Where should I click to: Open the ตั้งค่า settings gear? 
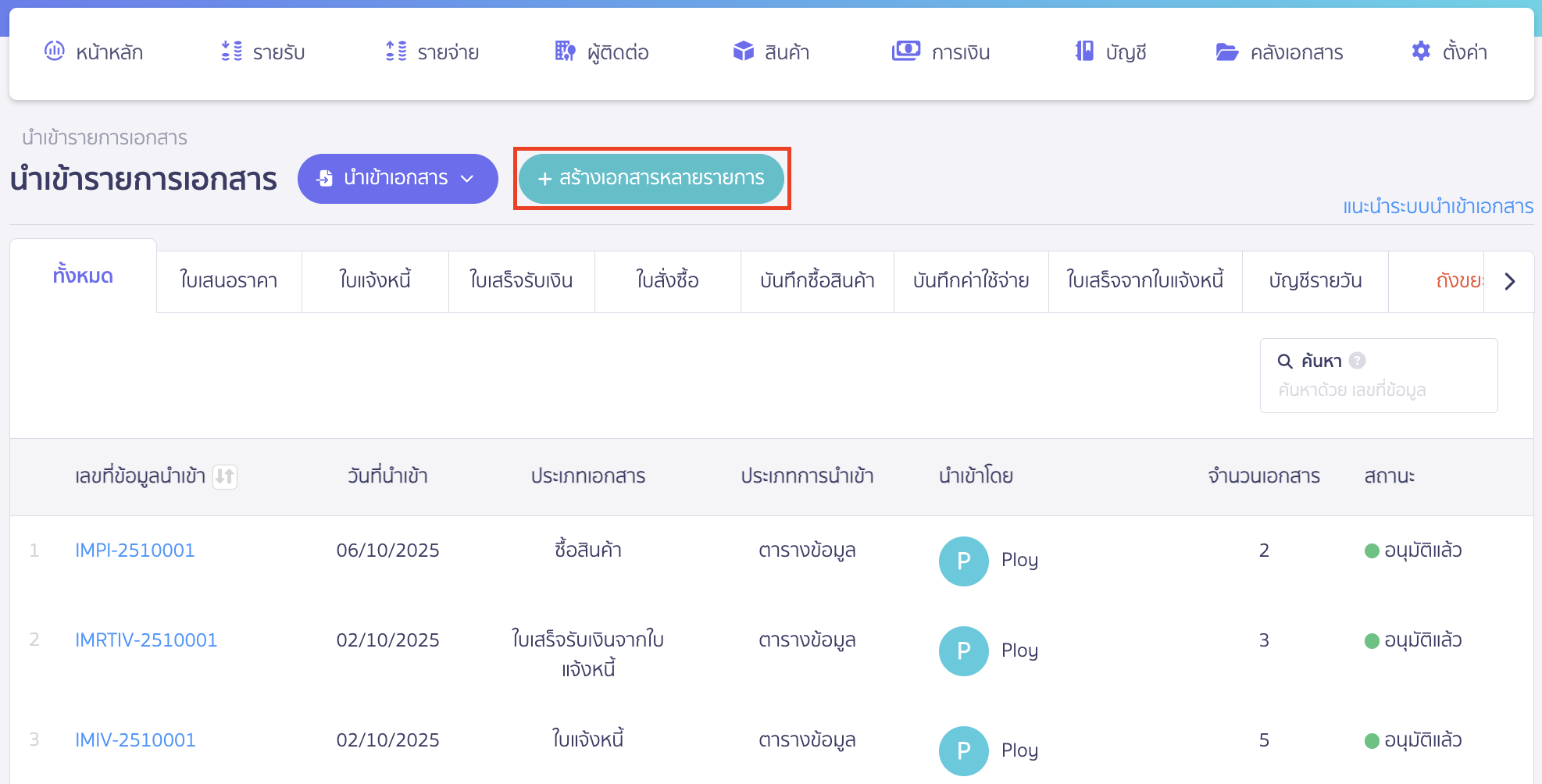pos(1422,52)
